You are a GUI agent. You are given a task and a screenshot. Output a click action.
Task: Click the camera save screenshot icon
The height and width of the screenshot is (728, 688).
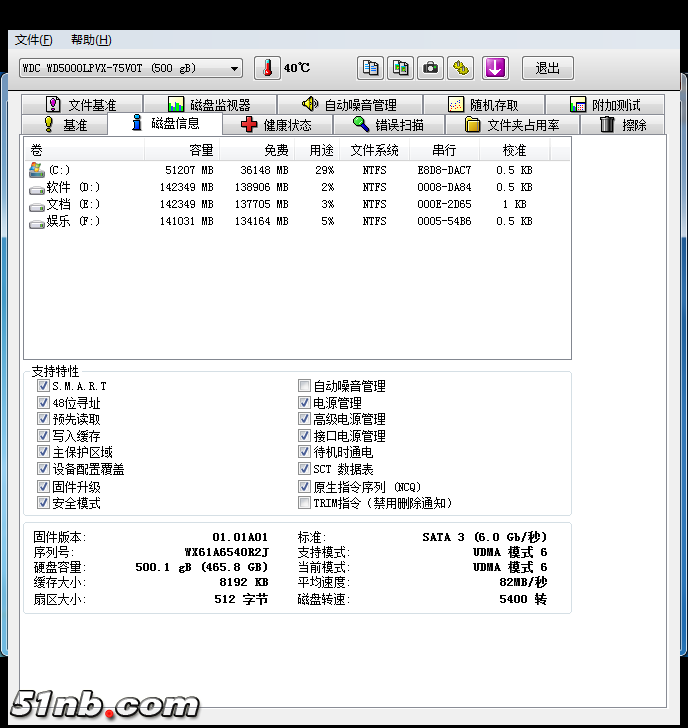click(x=430, y=68)
